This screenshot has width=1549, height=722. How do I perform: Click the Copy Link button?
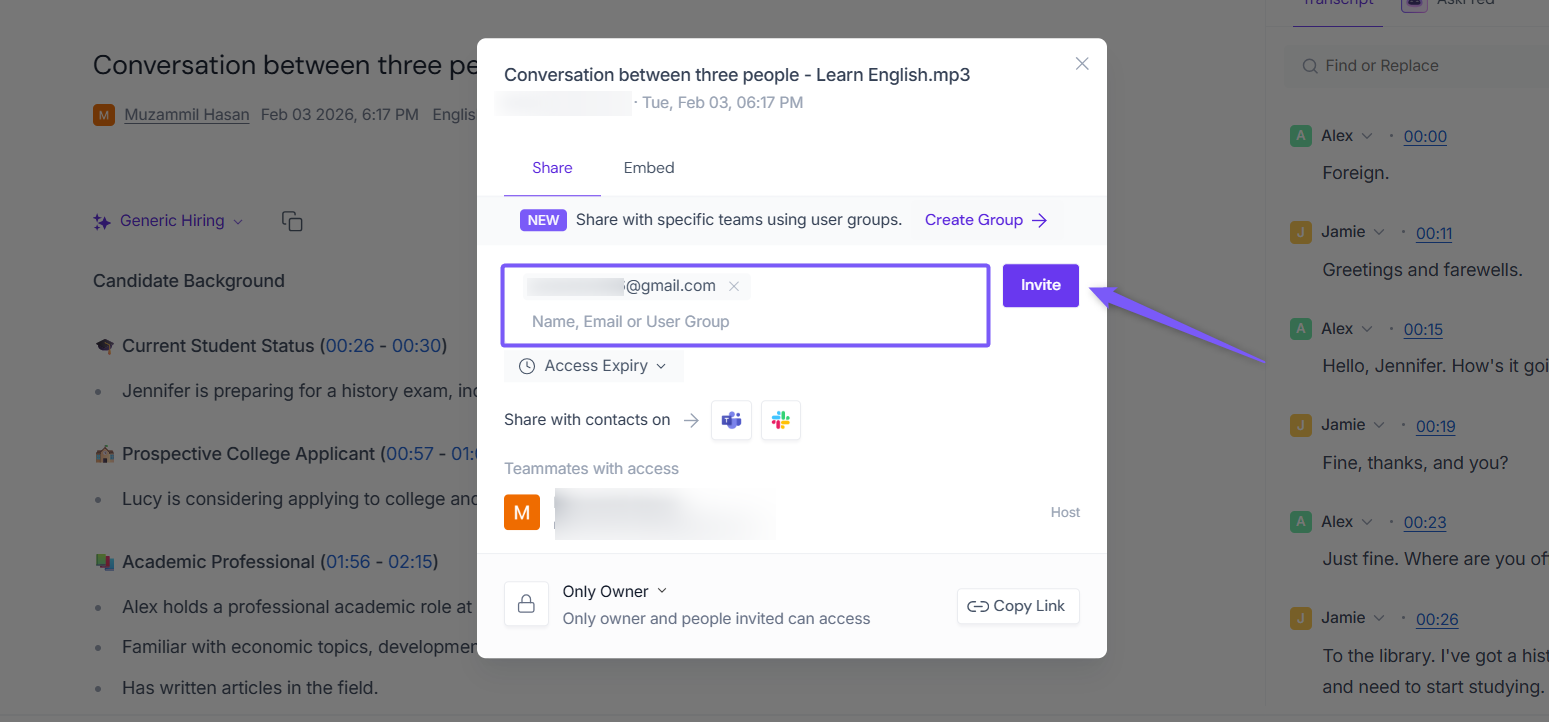1017,606
